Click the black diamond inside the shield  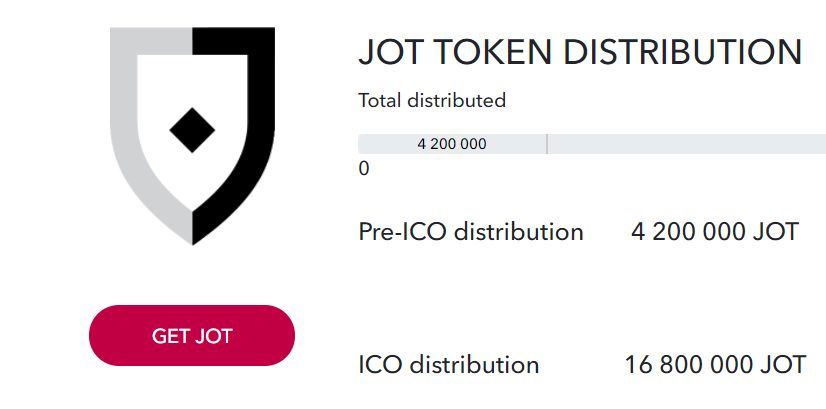coord(192,130)
